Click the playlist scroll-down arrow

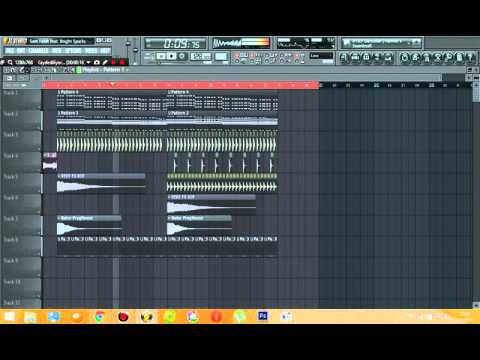point(476,305)
